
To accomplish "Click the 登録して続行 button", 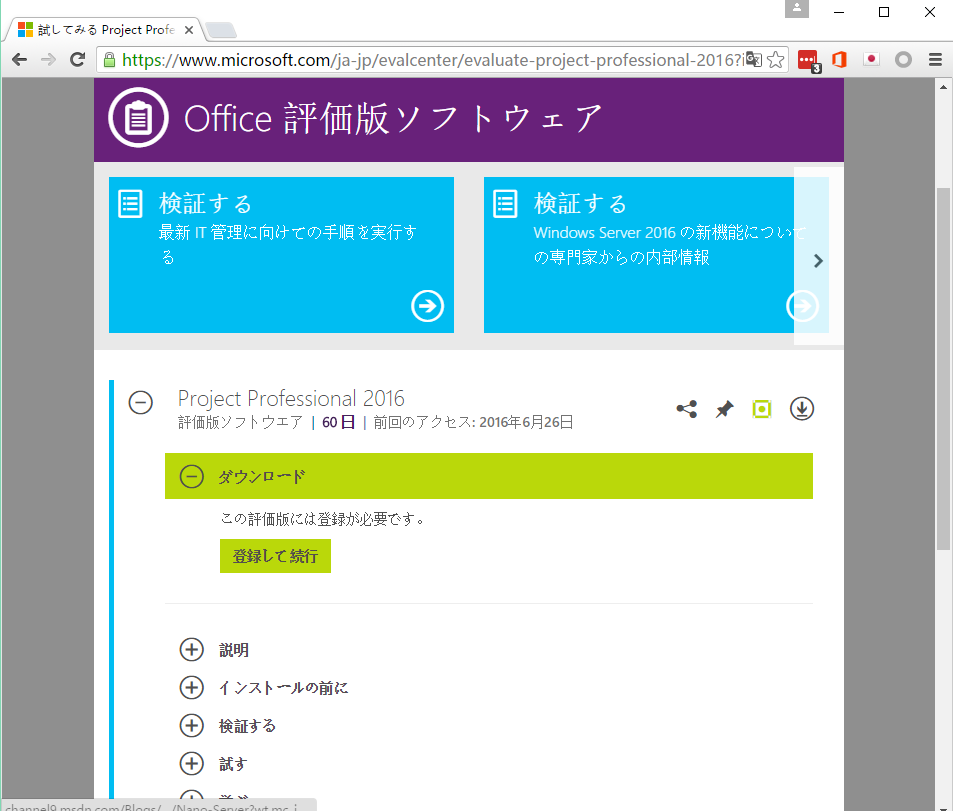I will click(275, 556).
